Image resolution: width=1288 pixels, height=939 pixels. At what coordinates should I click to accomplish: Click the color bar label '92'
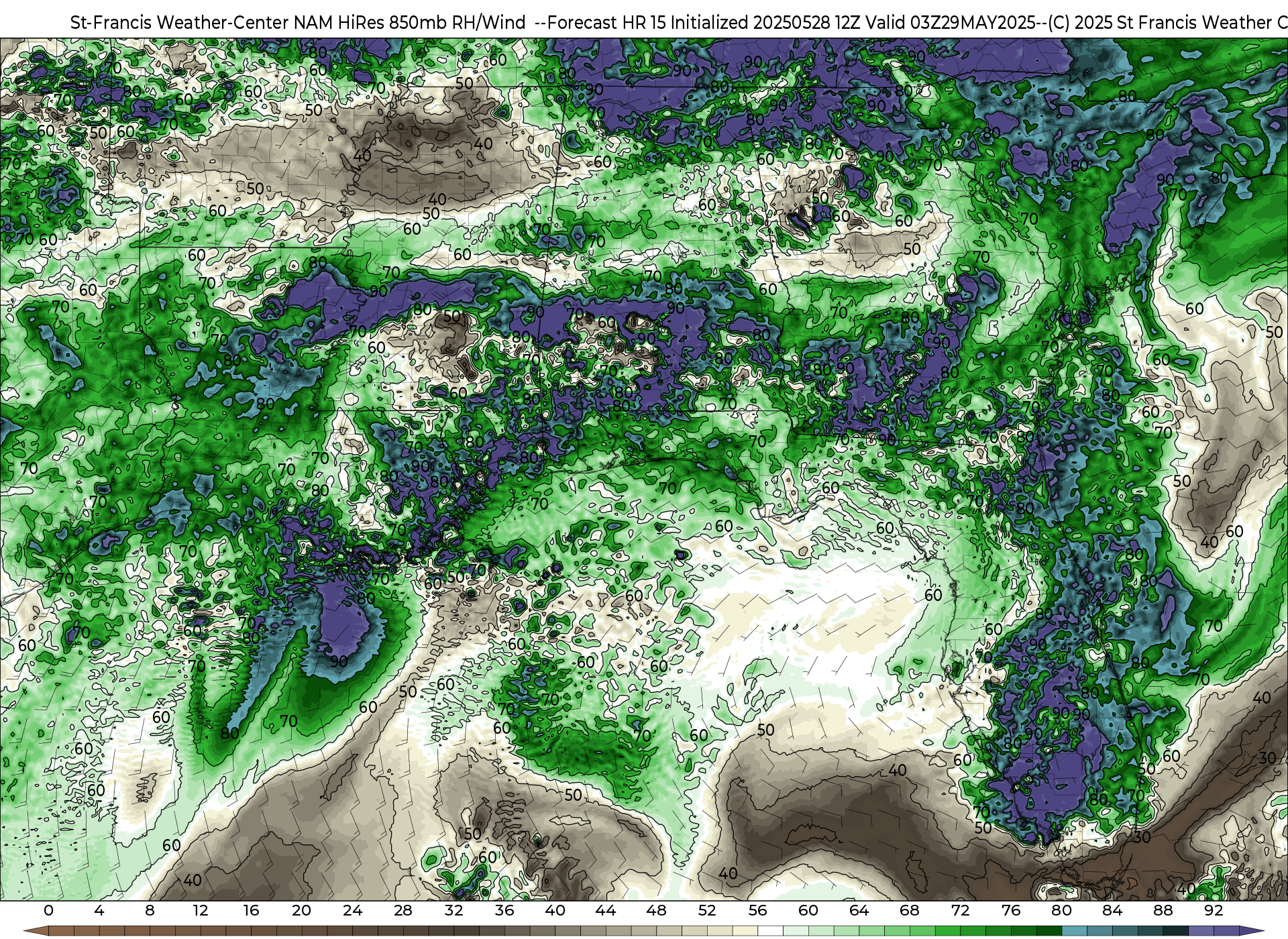[x=1214, y=911]
